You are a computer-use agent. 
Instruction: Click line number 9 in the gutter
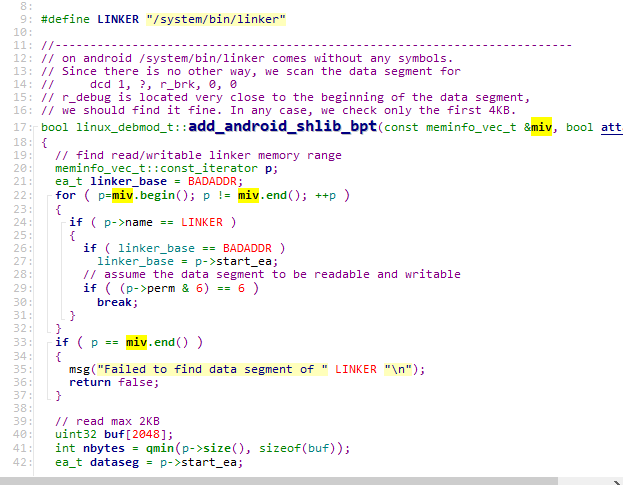click(26, 19)
